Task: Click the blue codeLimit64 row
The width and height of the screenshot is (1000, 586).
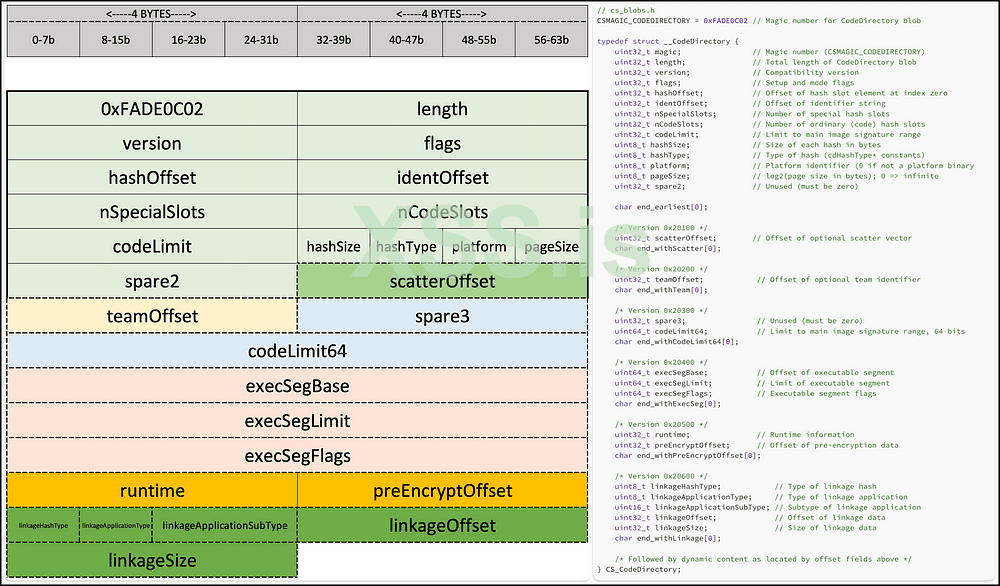Action: (x=296, y=351)
